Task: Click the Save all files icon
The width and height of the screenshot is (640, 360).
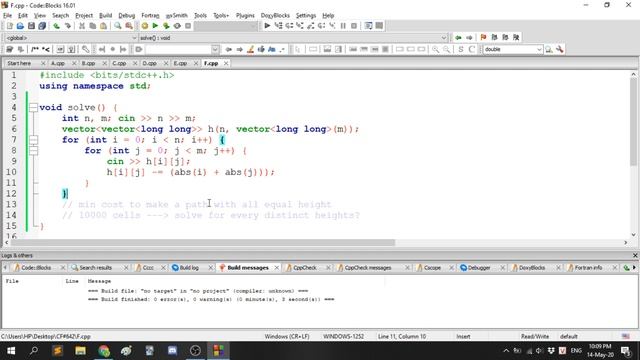Action: (x=42, y=26)
